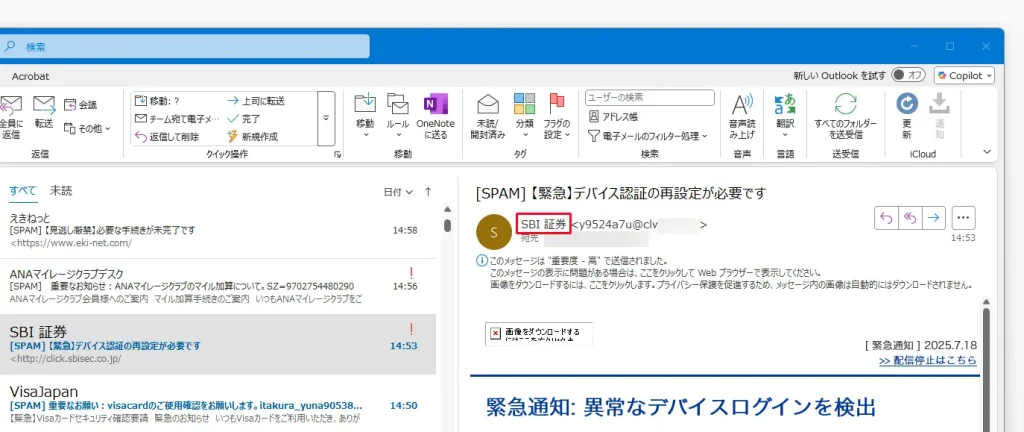Click the sender avatar circle S
The width and height of the screenshot is (1024, 432).
[494, 232]
